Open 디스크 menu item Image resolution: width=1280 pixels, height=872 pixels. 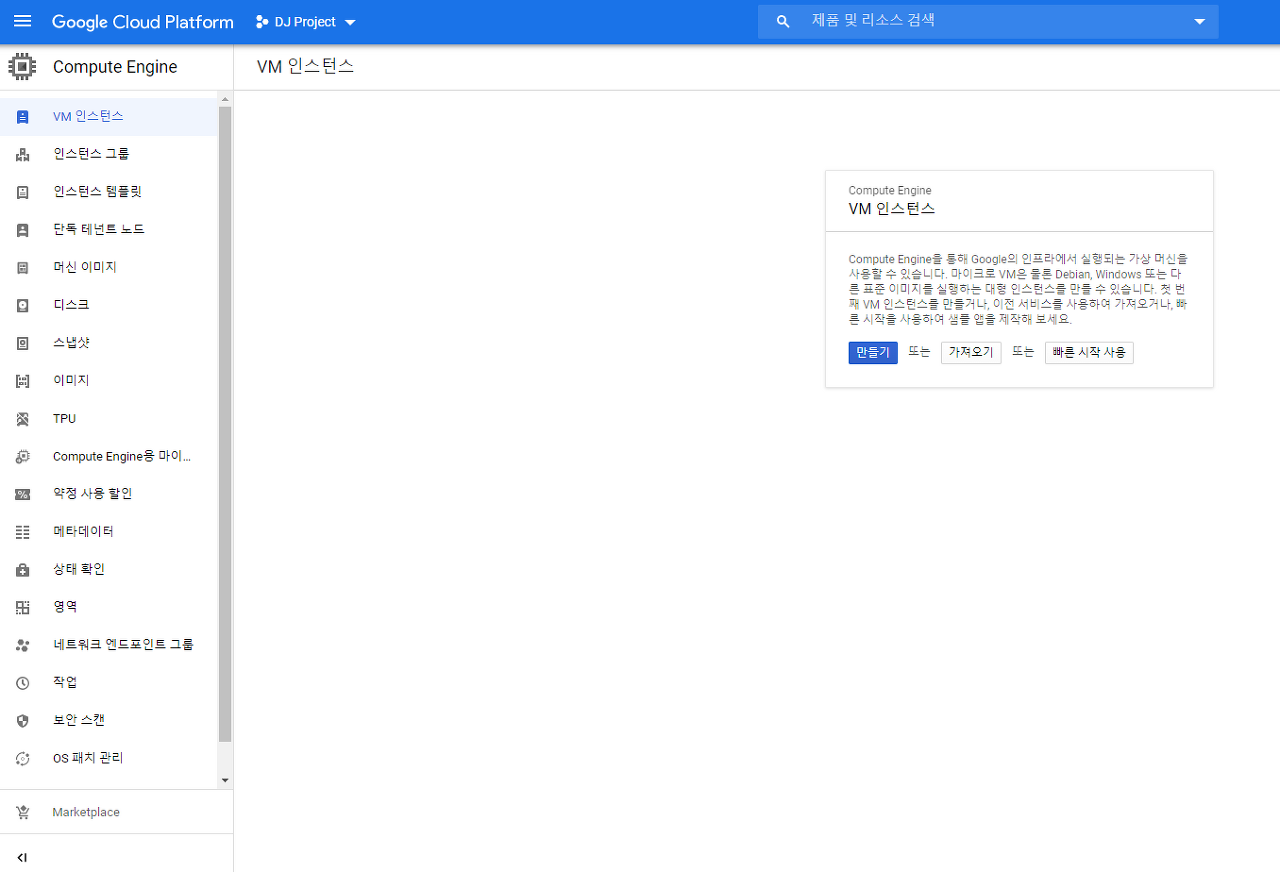point(109,305)
